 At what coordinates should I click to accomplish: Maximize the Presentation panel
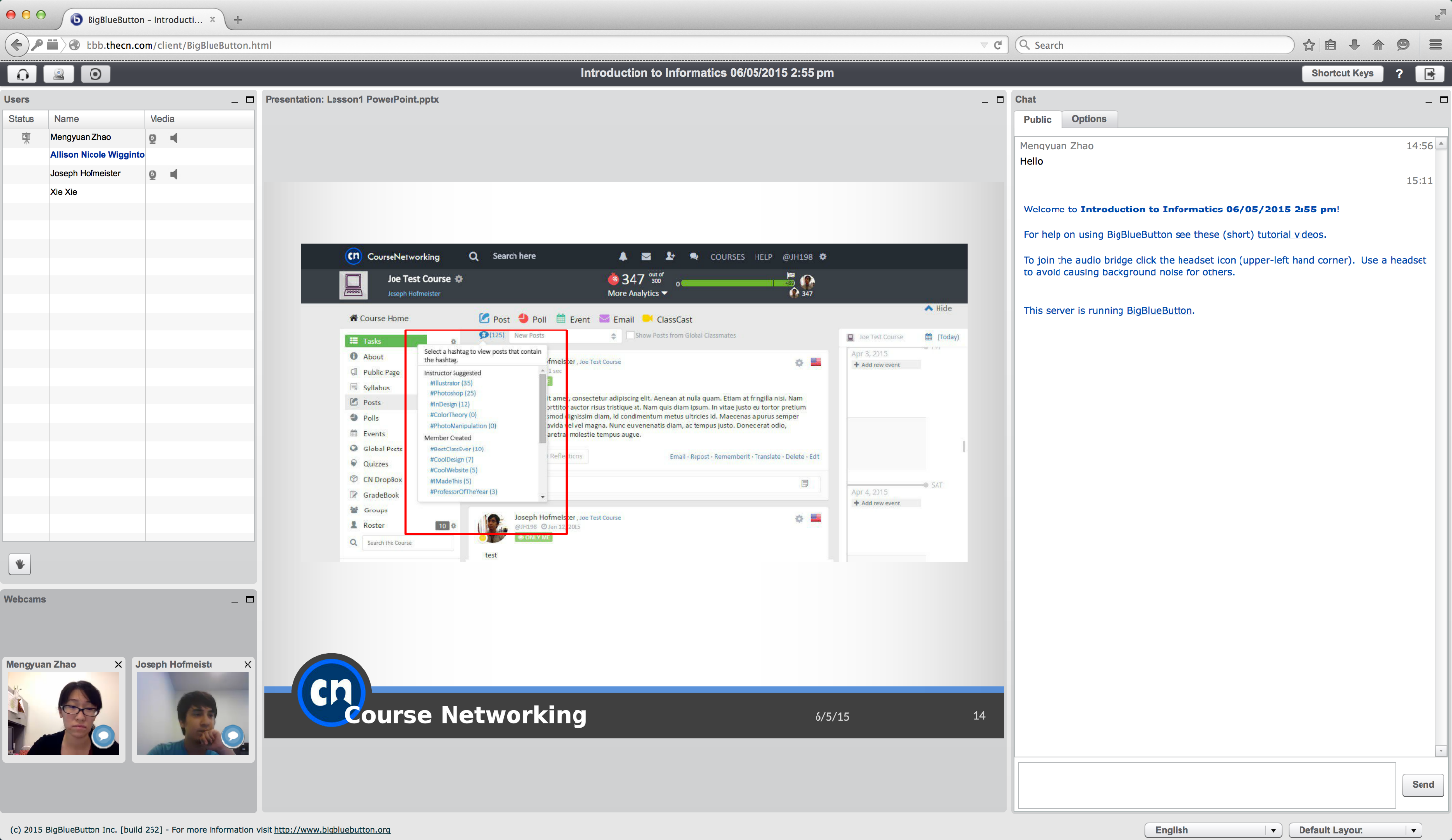click(x=1000, y=100)
